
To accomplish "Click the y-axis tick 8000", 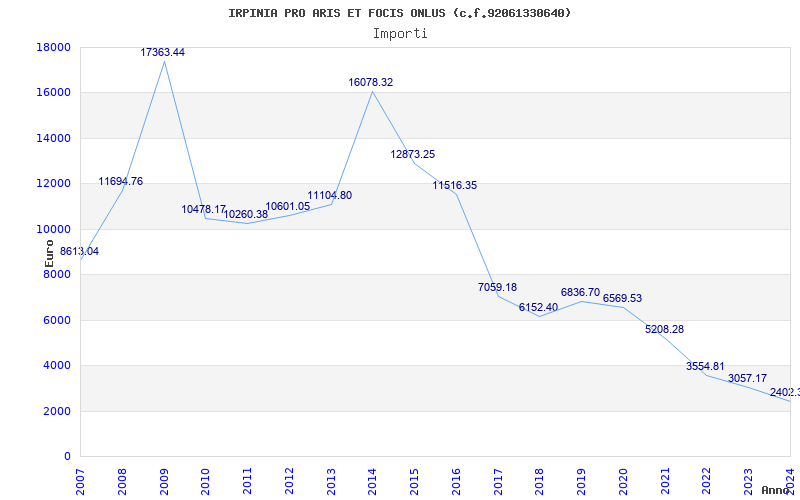I will [x=57, y=274].
